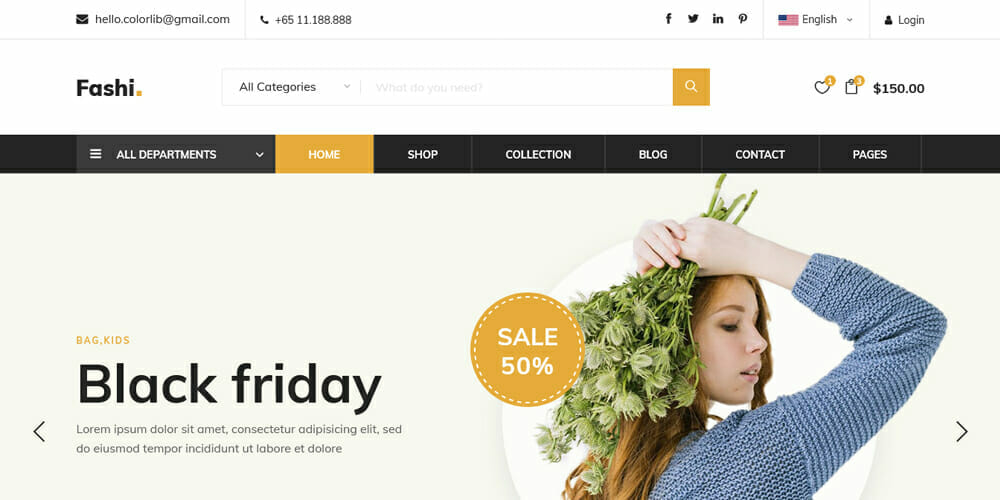Click the envelope email icon

(x=82, y=19)
